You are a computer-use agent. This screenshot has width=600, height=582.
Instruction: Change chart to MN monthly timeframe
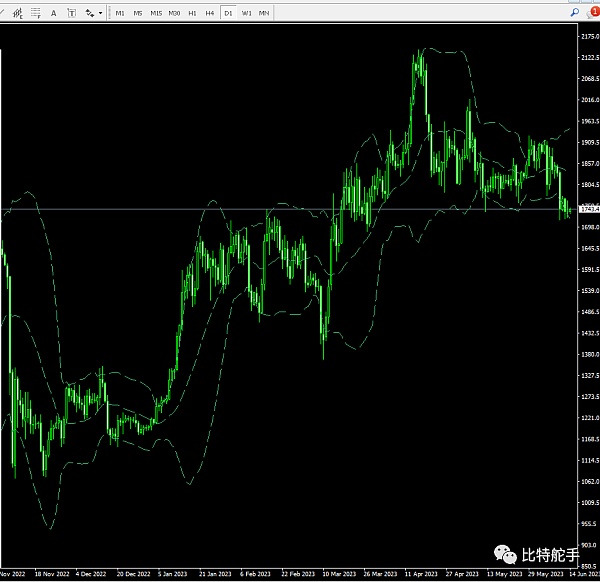tap(264, 13)
